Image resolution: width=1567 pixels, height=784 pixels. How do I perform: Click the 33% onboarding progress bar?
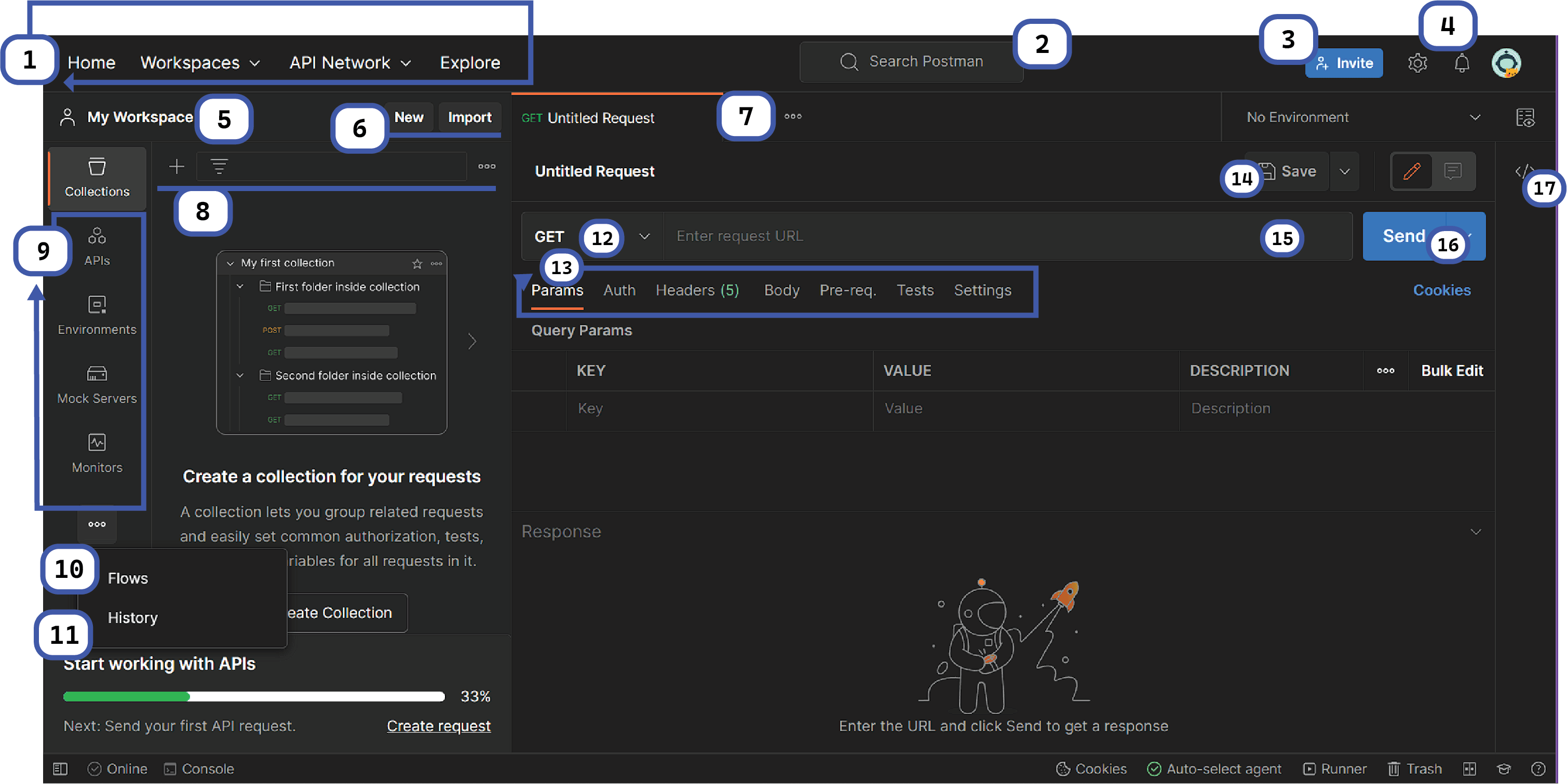point(254,696)
